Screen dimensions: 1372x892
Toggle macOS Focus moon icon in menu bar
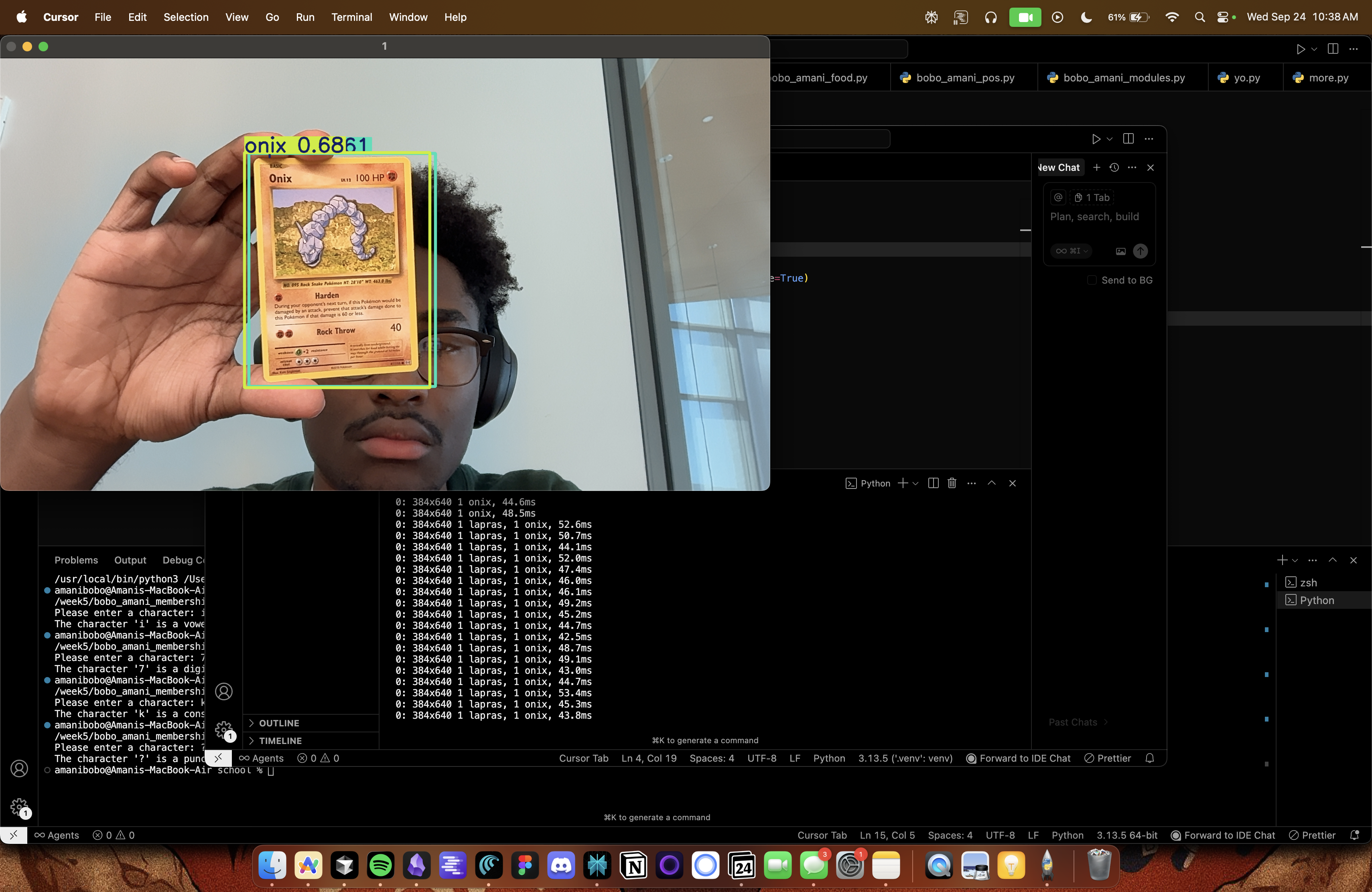pos(1086,17)
